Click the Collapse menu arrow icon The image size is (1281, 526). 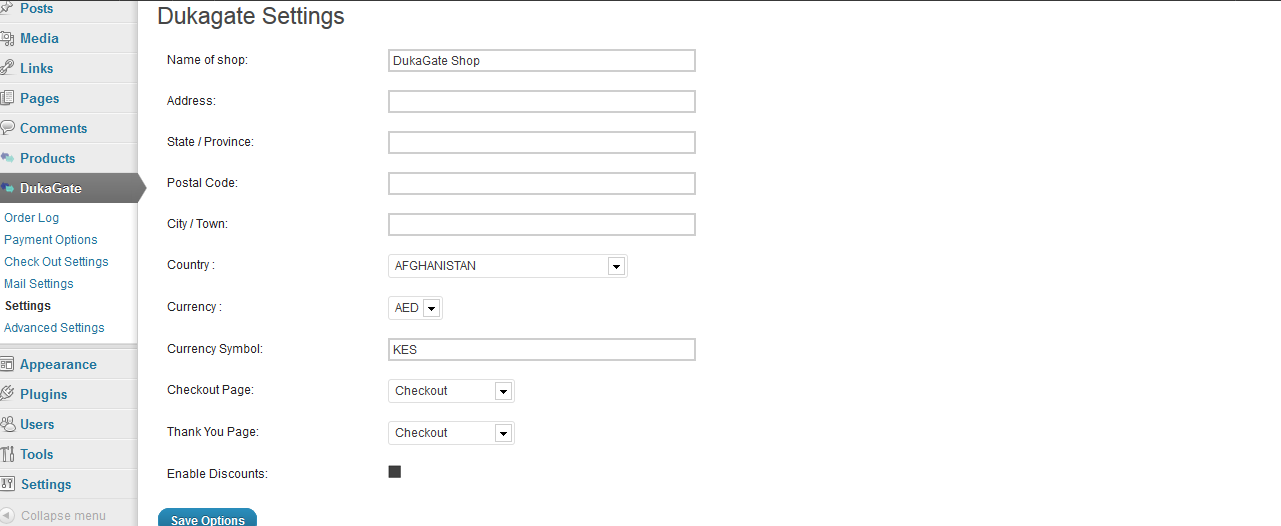[x=6, y=516]
